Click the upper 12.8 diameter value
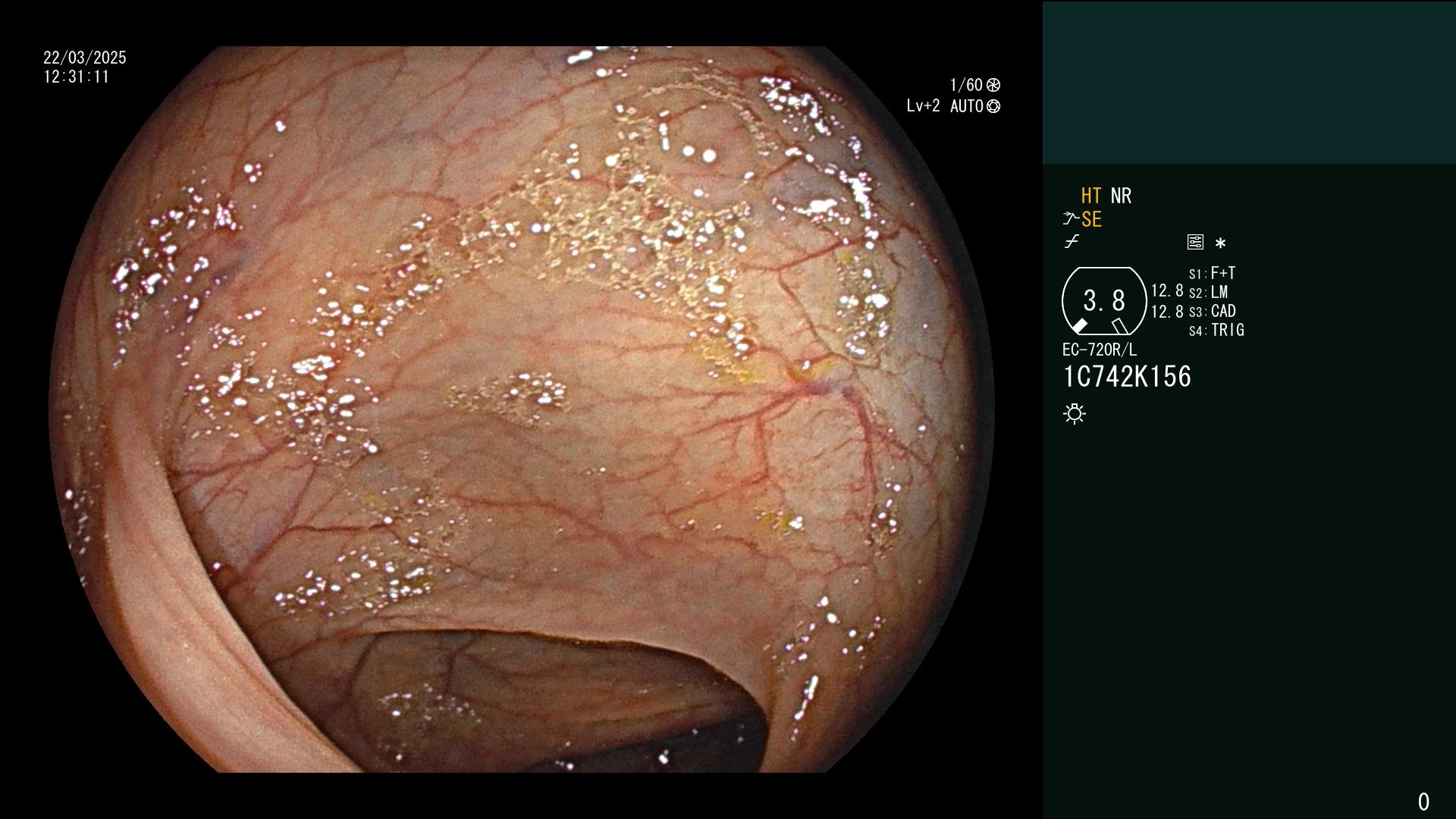Image resolution: width=1456 pixels, height=819 pixels. tap(1167, 291)
